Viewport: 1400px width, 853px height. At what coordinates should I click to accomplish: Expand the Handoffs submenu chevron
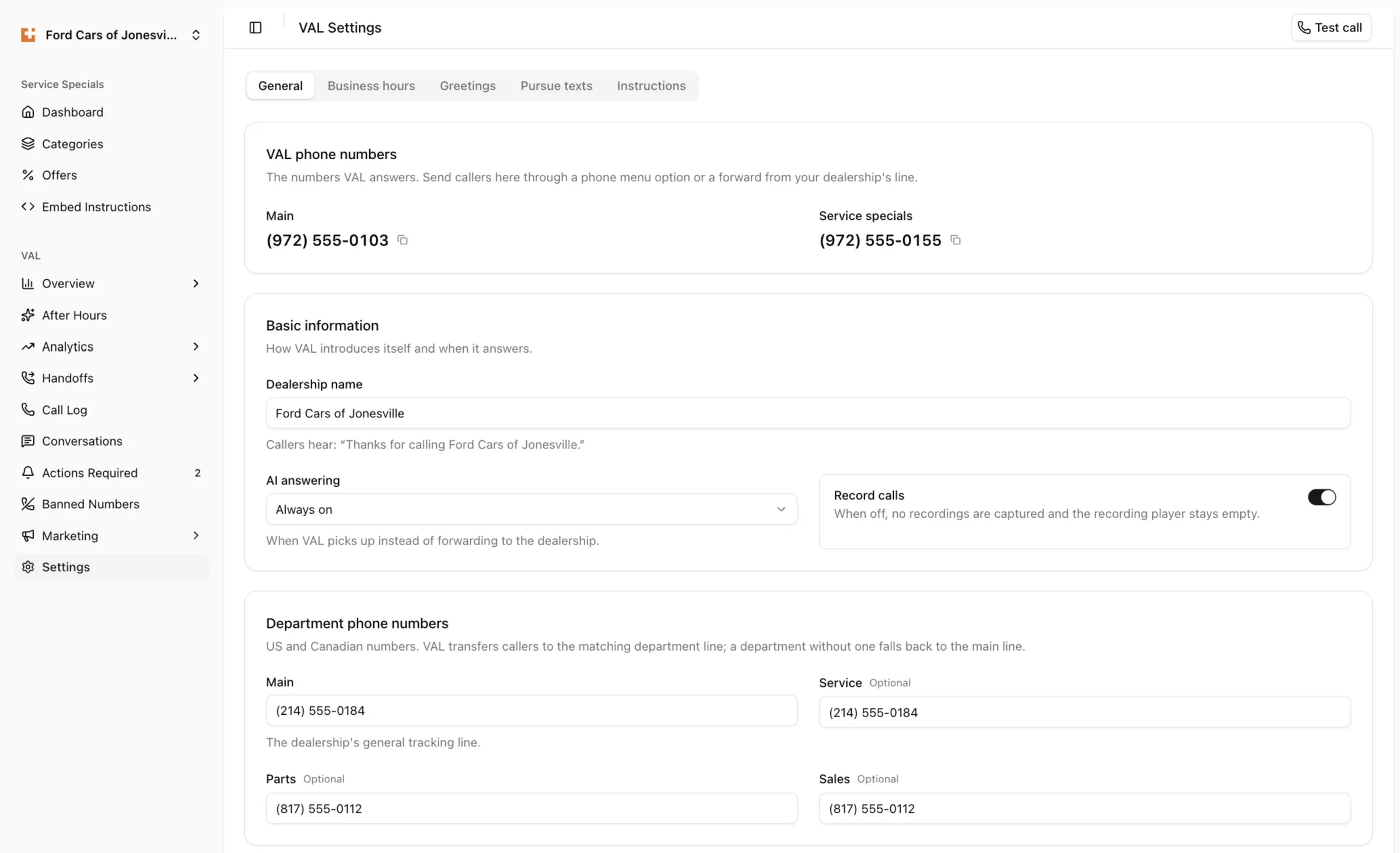tap(196, 378)
